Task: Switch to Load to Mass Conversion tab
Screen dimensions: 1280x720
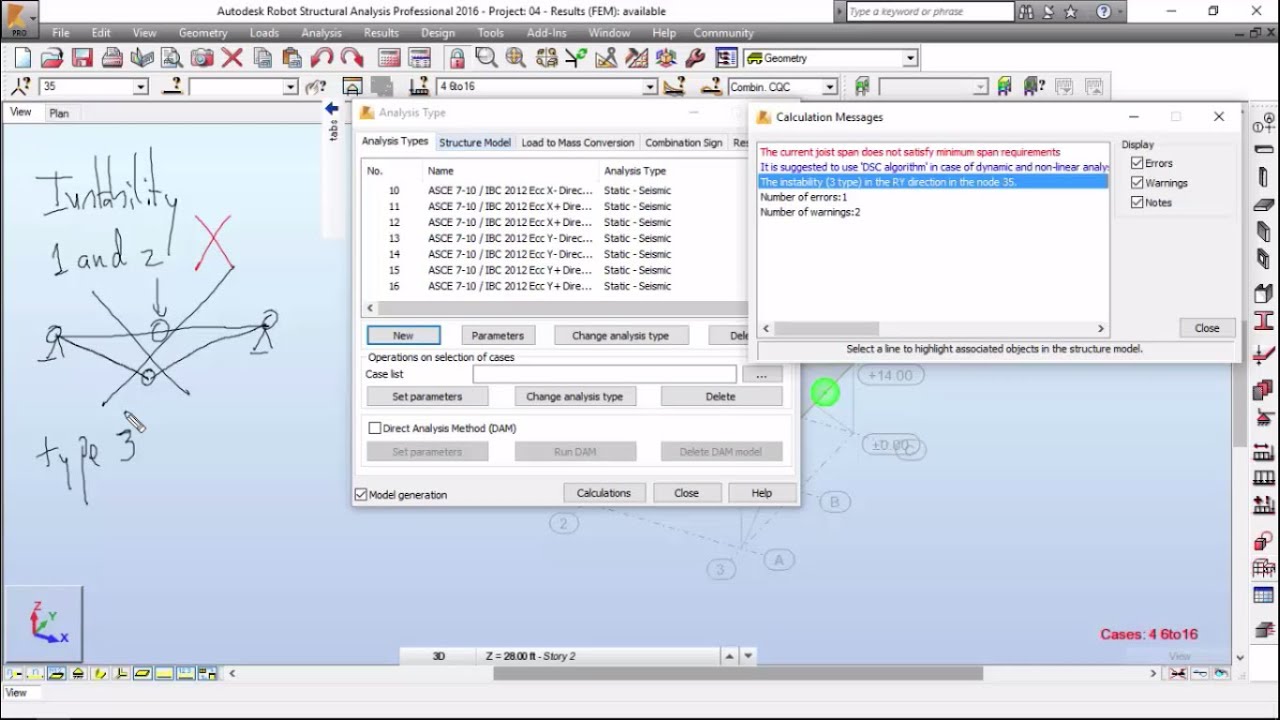Action: click(577, 143)
